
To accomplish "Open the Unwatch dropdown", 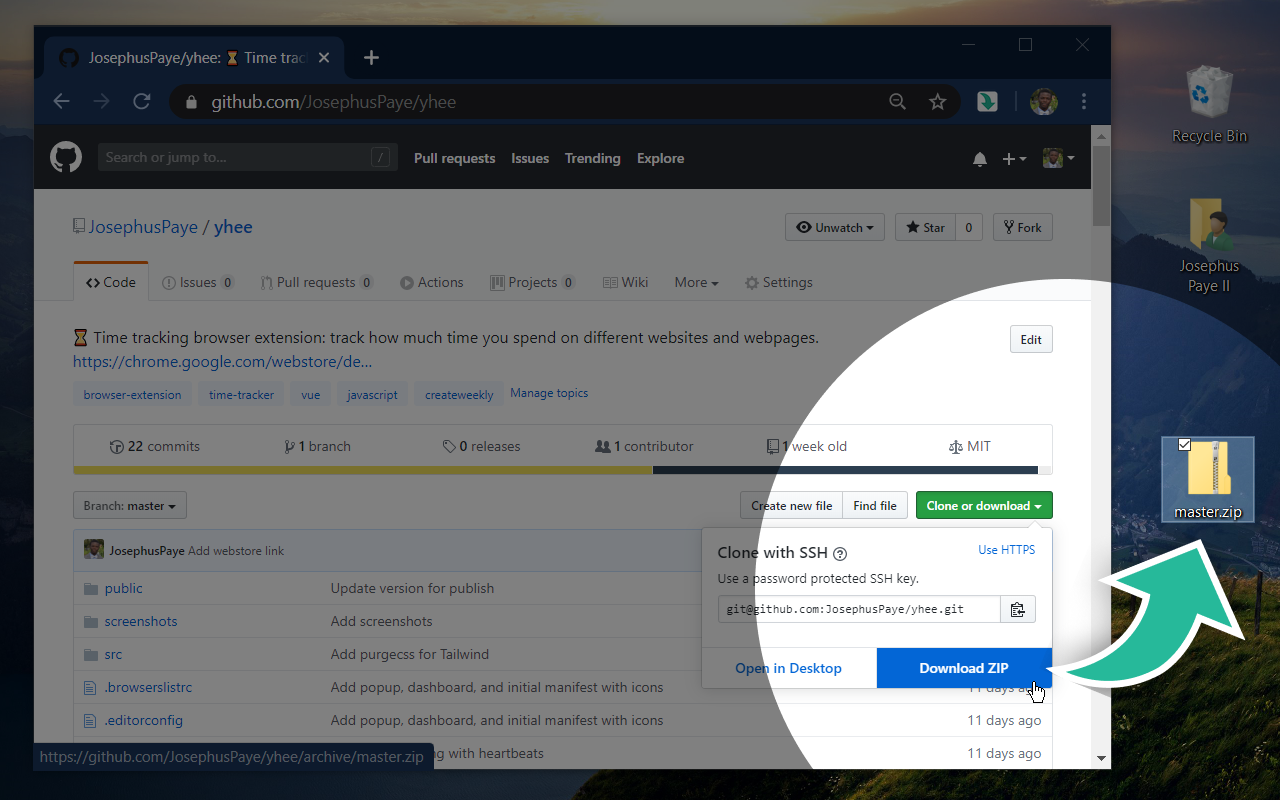I will tap(834, 228).
